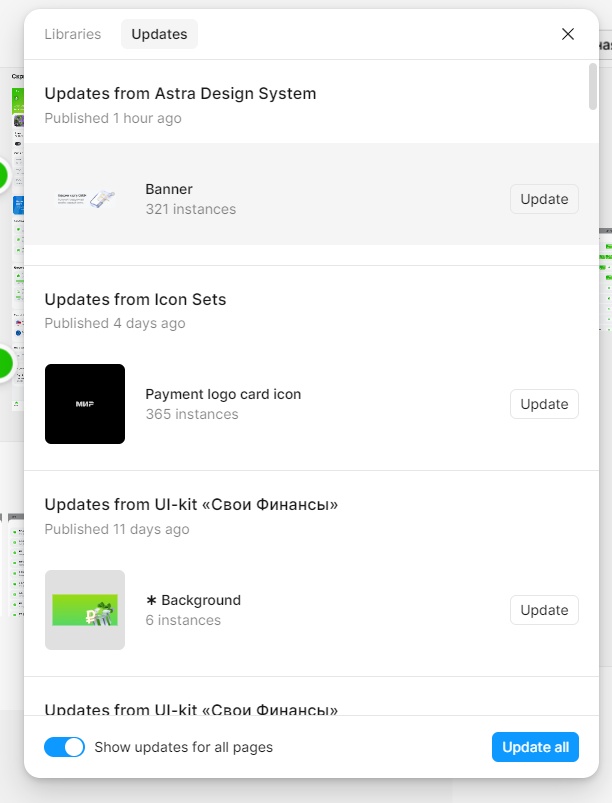612x803 pixels.
Task: Click the '6 instances' text
Action: point(183,620)
